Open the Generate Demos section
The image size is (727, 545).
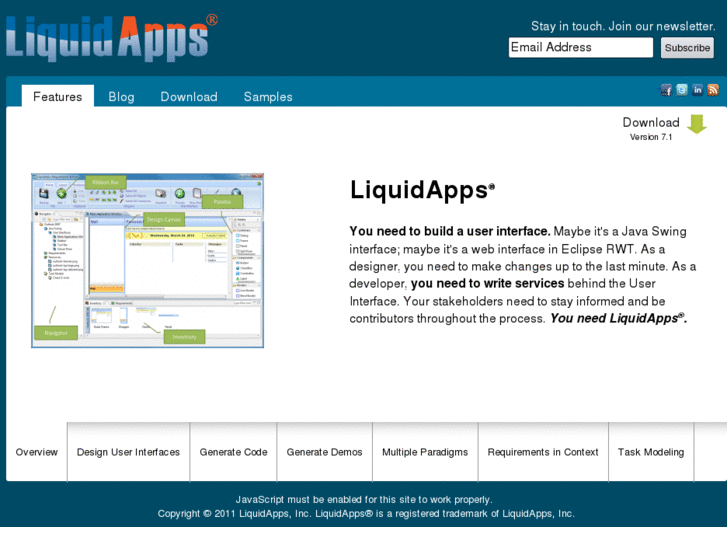[324, 452]
